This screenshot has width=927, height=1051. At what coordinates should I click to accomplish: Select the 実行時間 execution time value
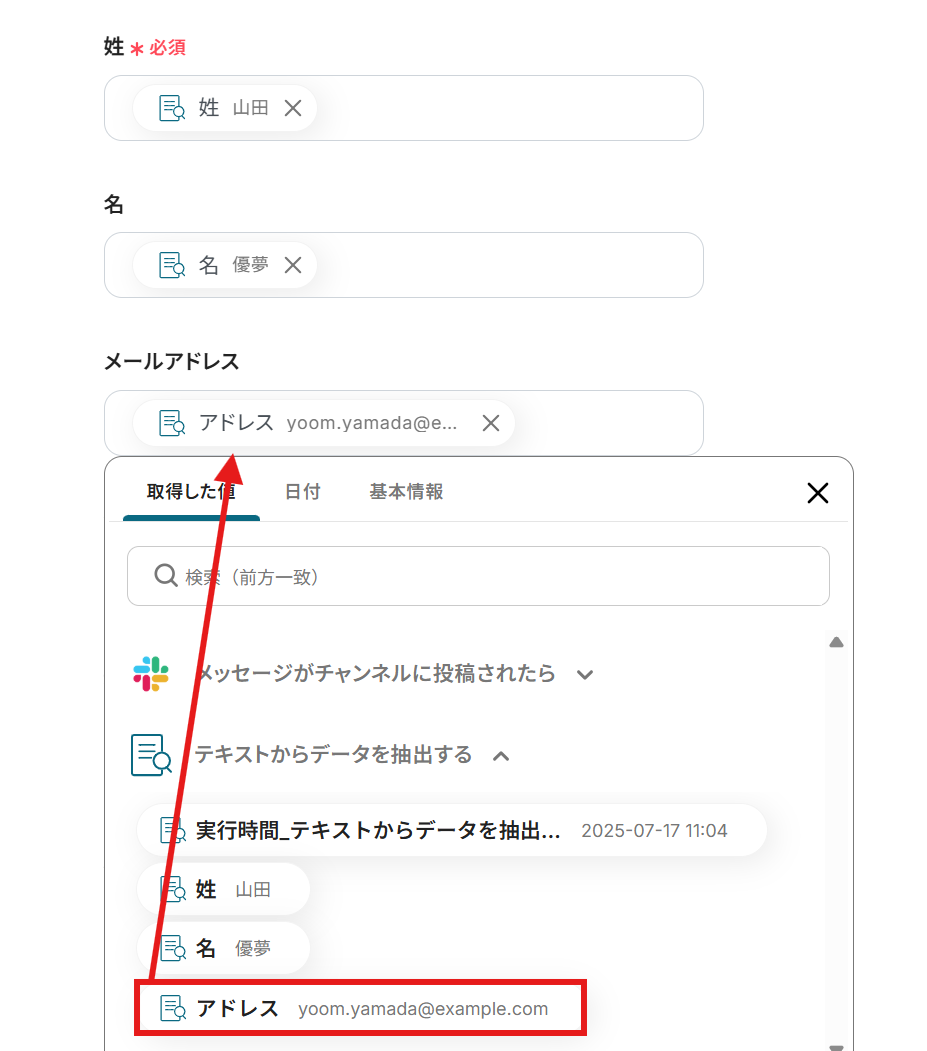coord(452,830)
